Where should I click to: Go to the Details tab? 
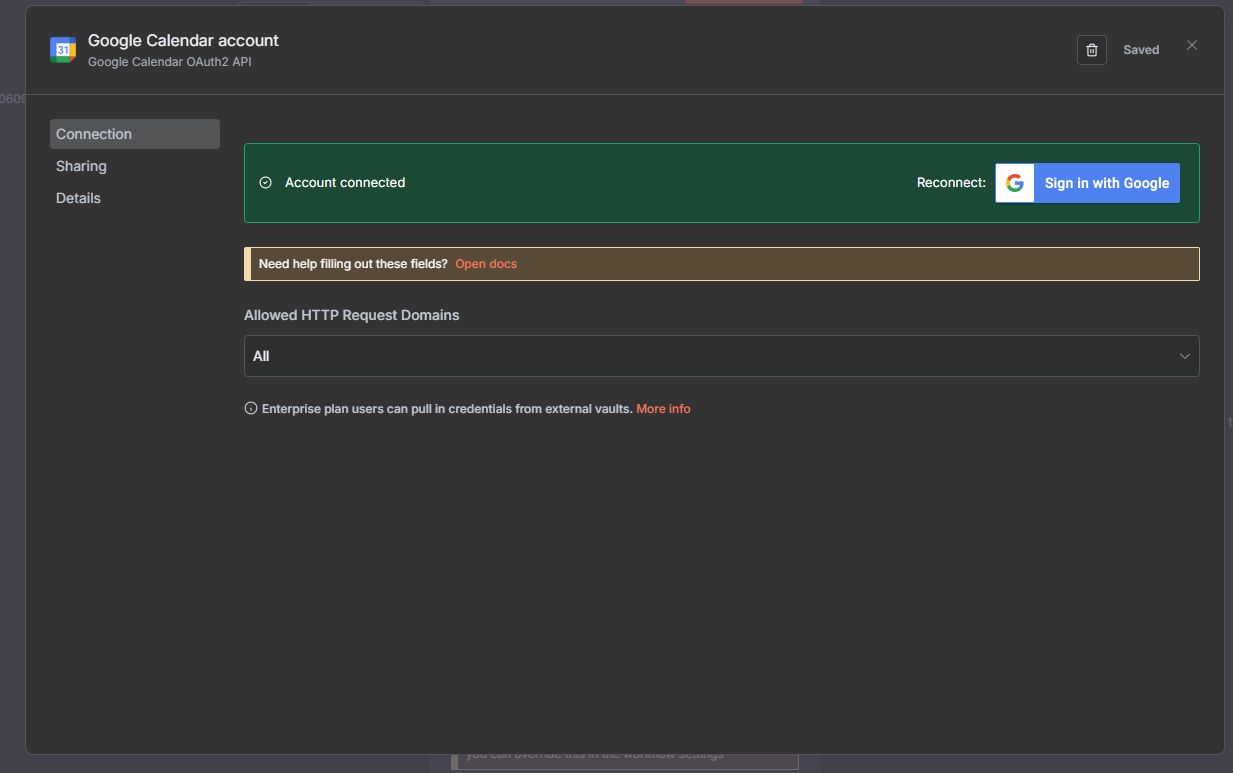pyautogui.click(x=79, y=198)
